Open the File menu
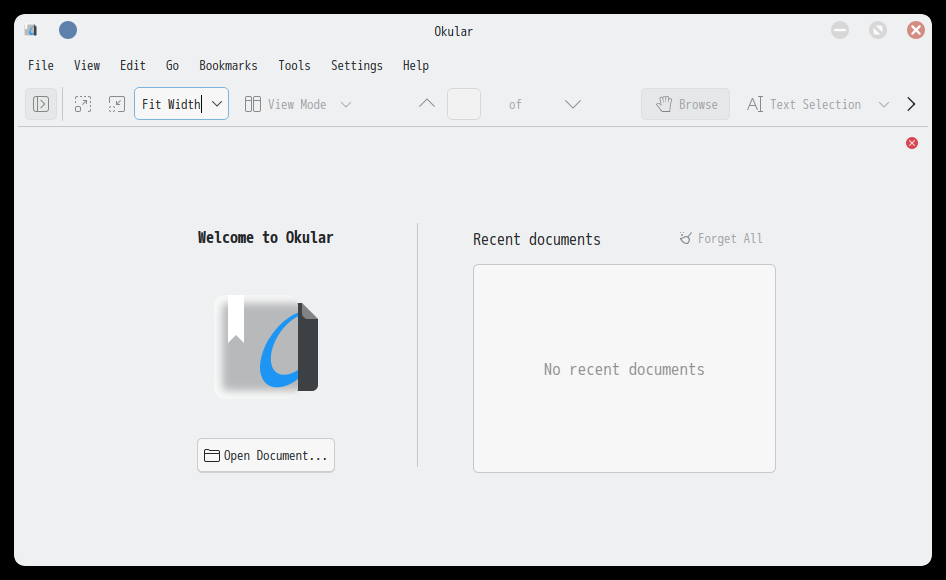 click(41, 65)
